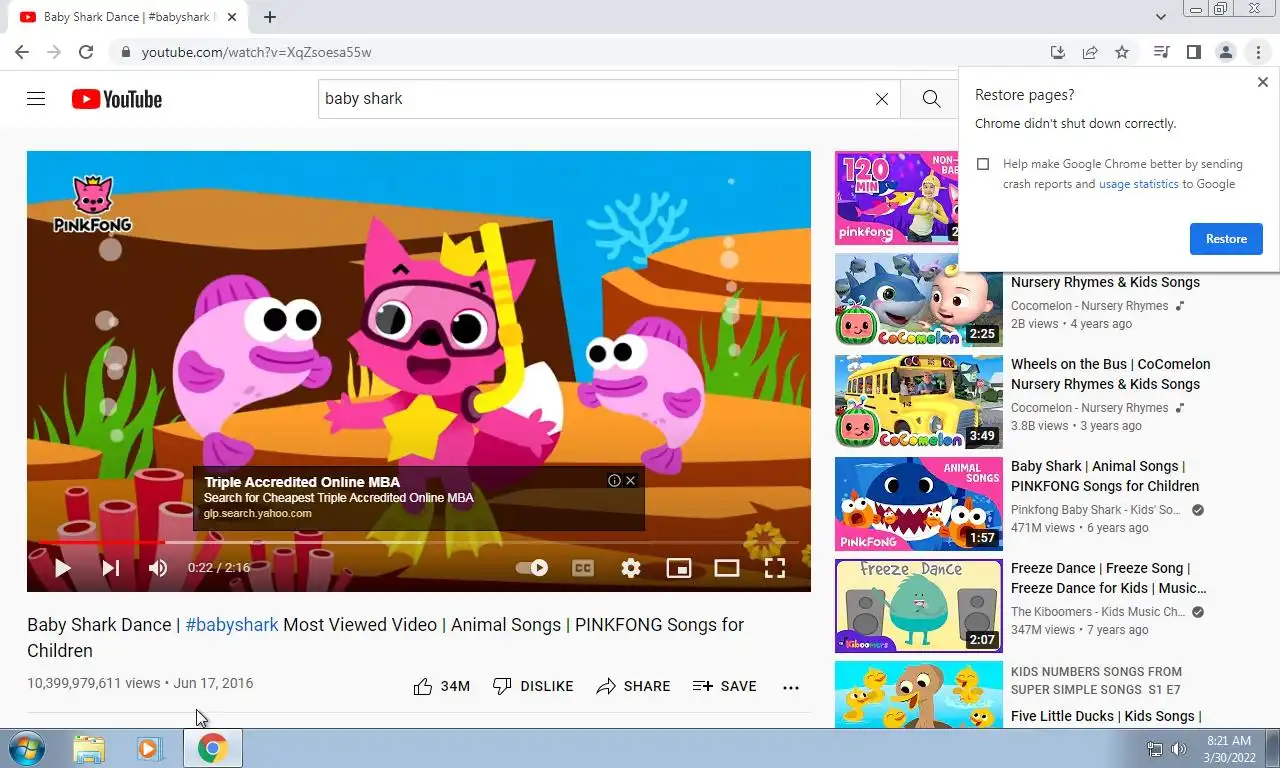Image resolution: width=1280 pixels, height=768 pixels.
Task: Click the address bar URL
Action: point(256,52)
